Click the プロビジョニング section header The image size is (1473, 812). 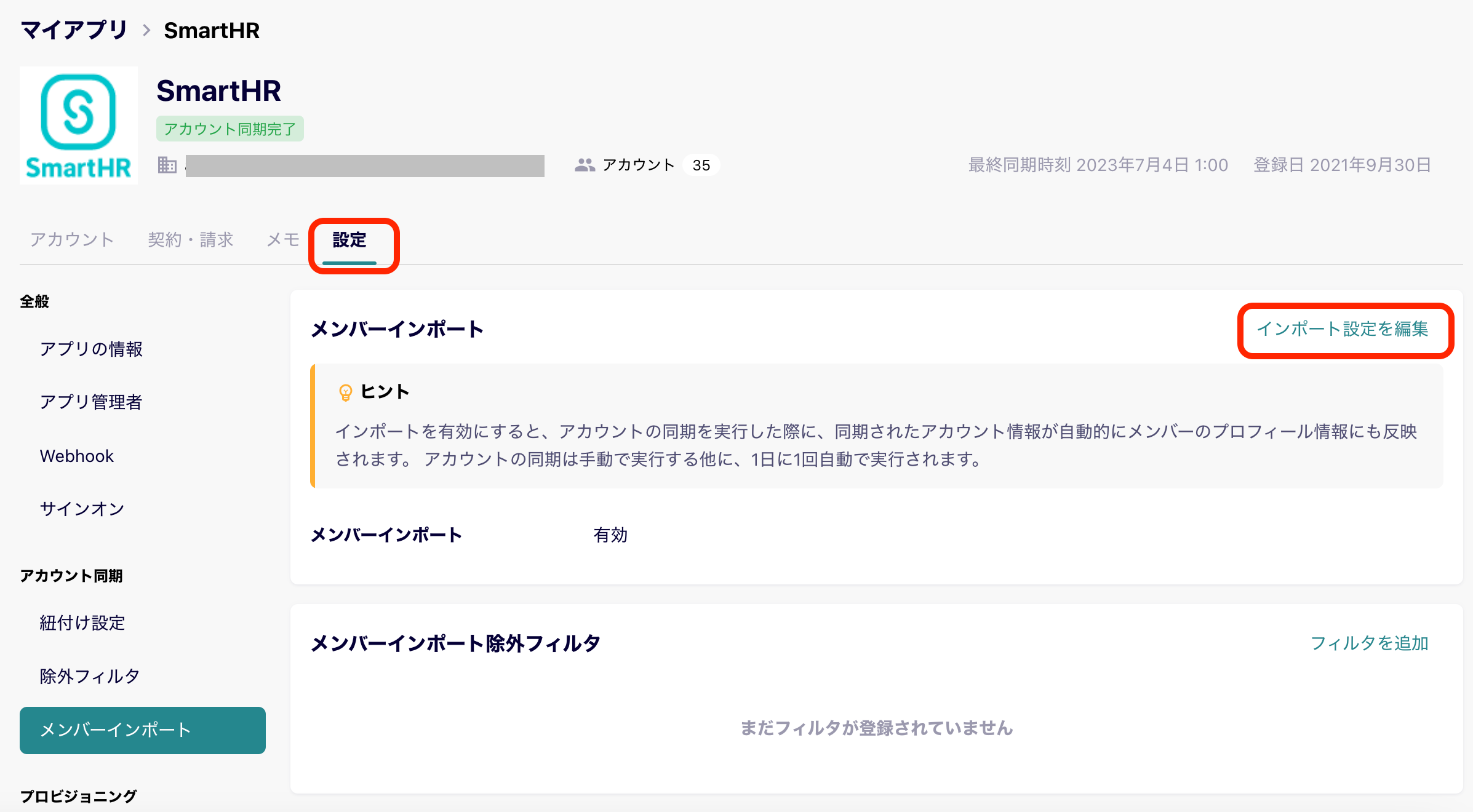(x=78, y=796)
